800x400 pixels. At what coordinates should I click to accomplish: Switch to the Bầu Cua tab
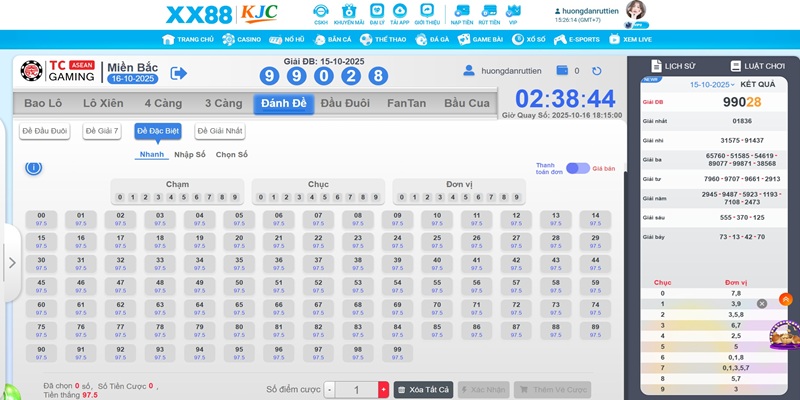(x=466, y=104)
